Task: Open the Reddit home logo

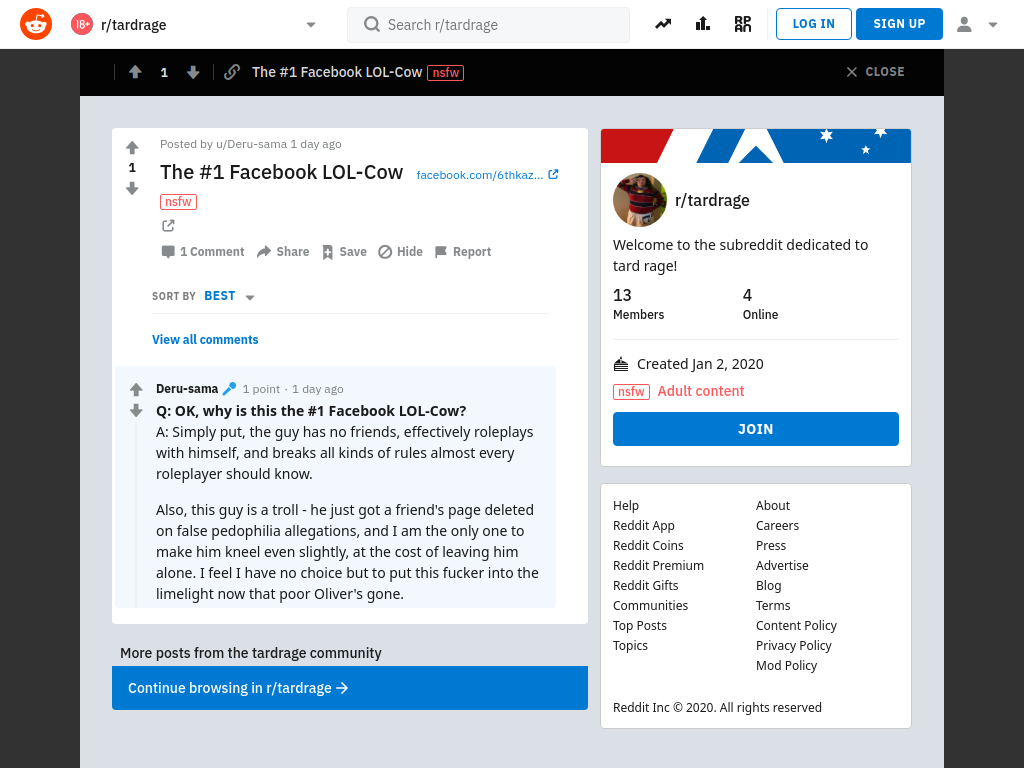Action: click(x=36, y=24)
